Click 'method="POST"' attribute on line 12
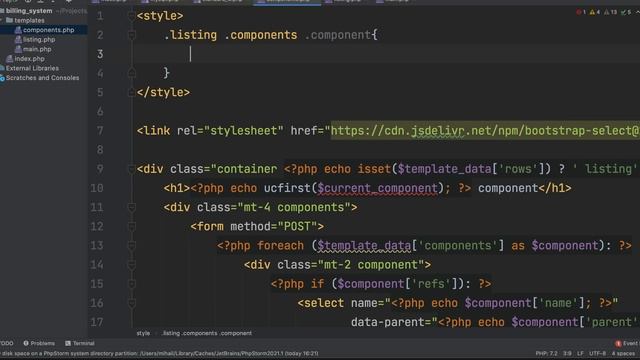Screen dimensions: 640x360 click(273, 227)
